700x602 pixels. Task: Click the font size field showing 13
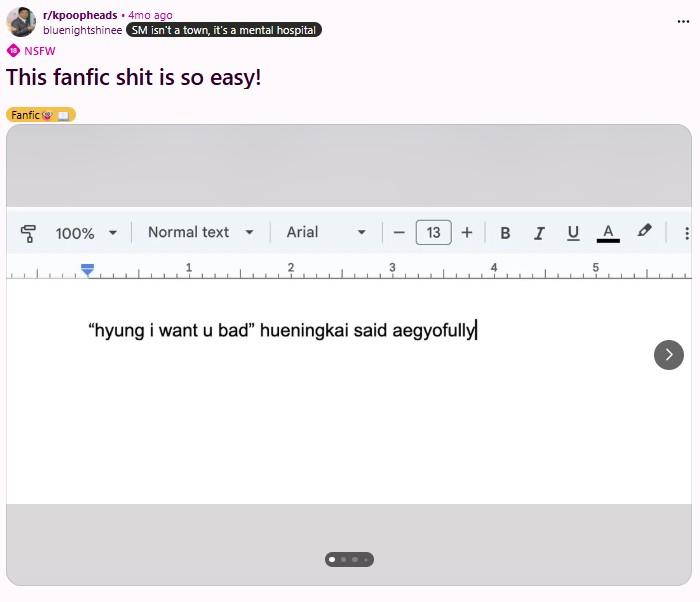pos(433,232)
